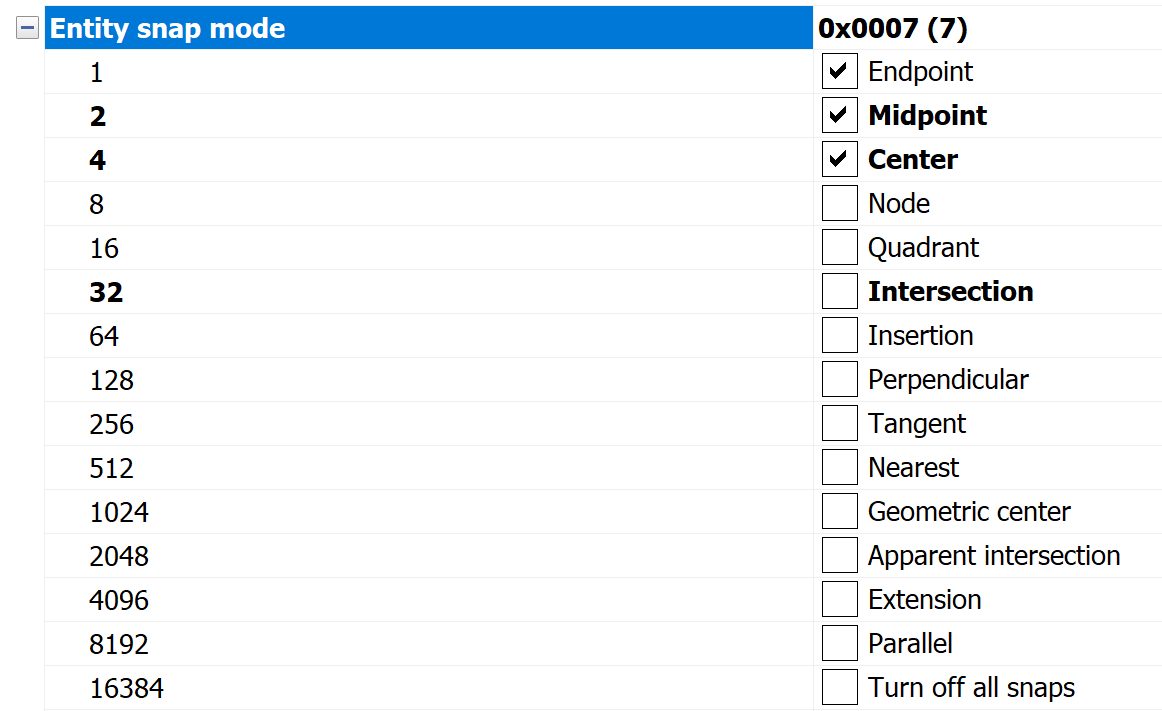Disable the Midpoint snap checkbox
The width and height of the screenshot is (1162, 711).
click(839, 116)
